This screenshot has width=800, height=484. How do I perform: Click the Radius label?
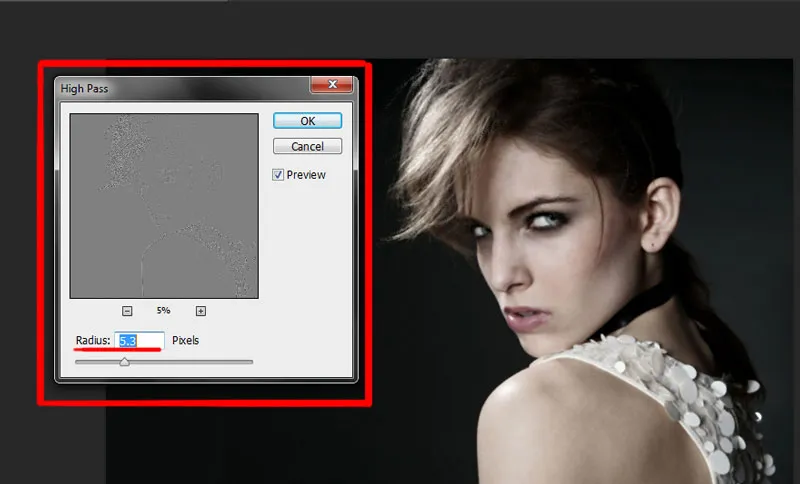pyautogui.click(x=93, y=340)
